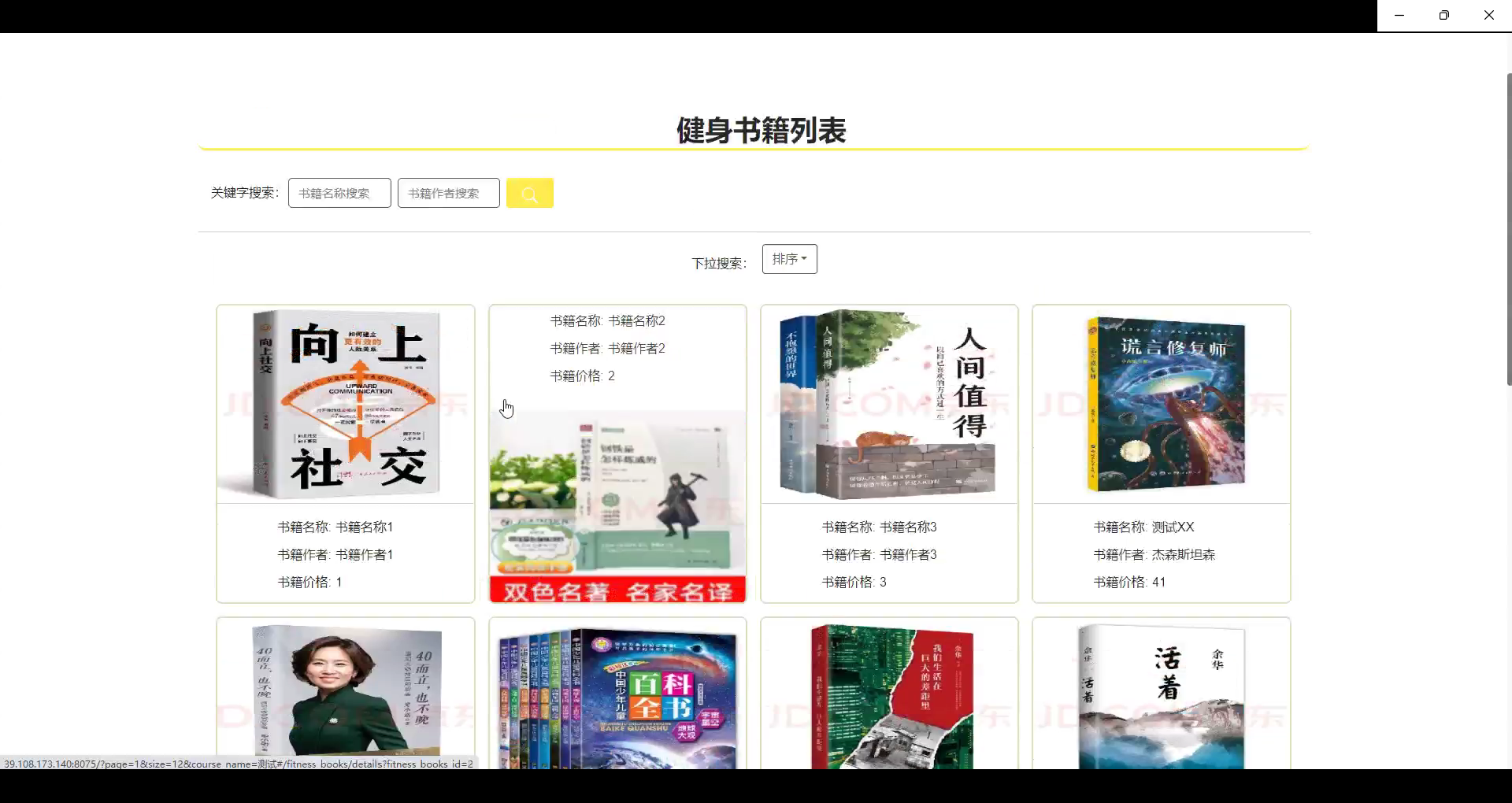Open the 双色名著 book cover image
The image size is (1512, 803).
[617, 507]
